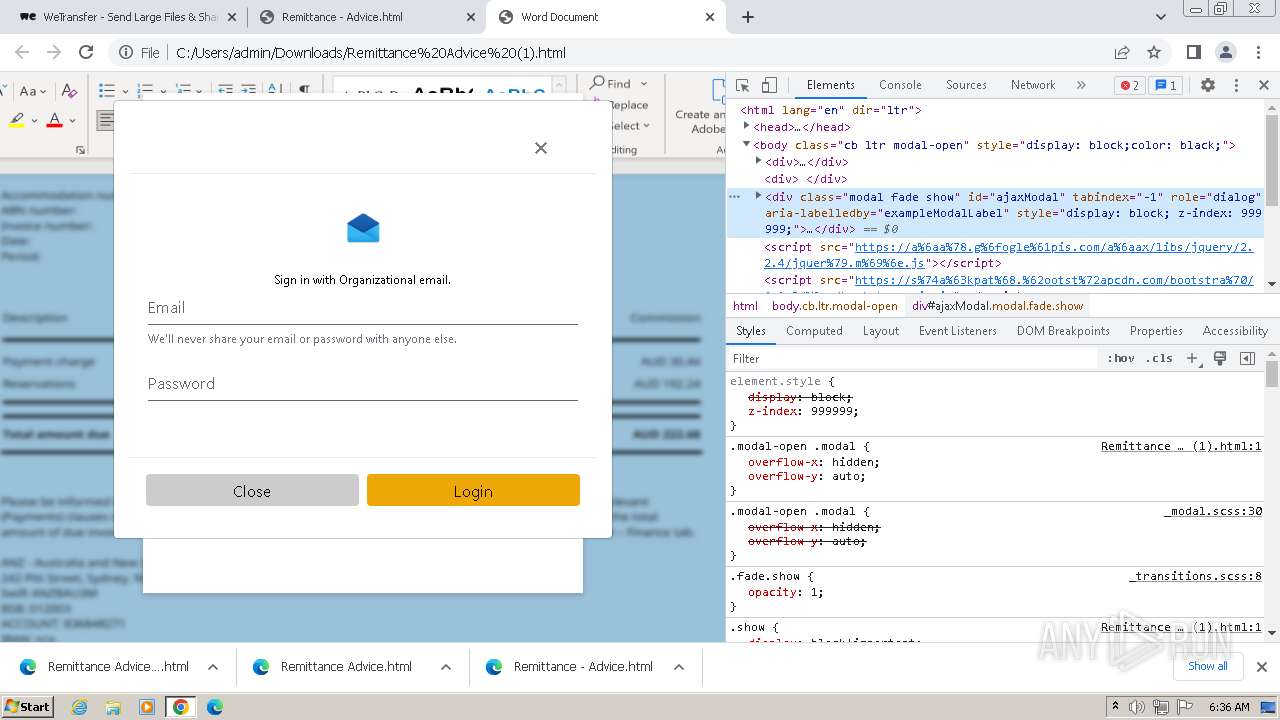Share this page icon in address bar
The width and height of the screenshot is (1280, 720).
(x=1122, y=53)
